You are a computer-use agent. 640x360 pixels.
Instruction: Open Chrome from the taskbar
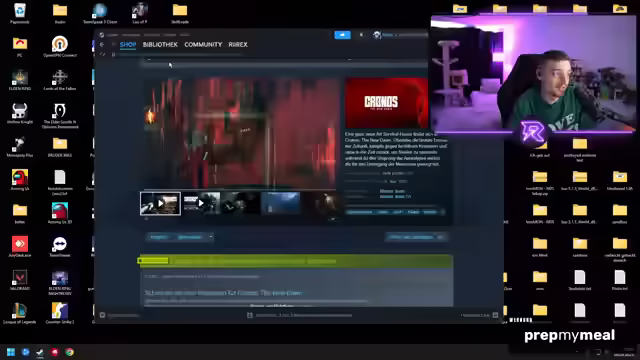(70, 352)
